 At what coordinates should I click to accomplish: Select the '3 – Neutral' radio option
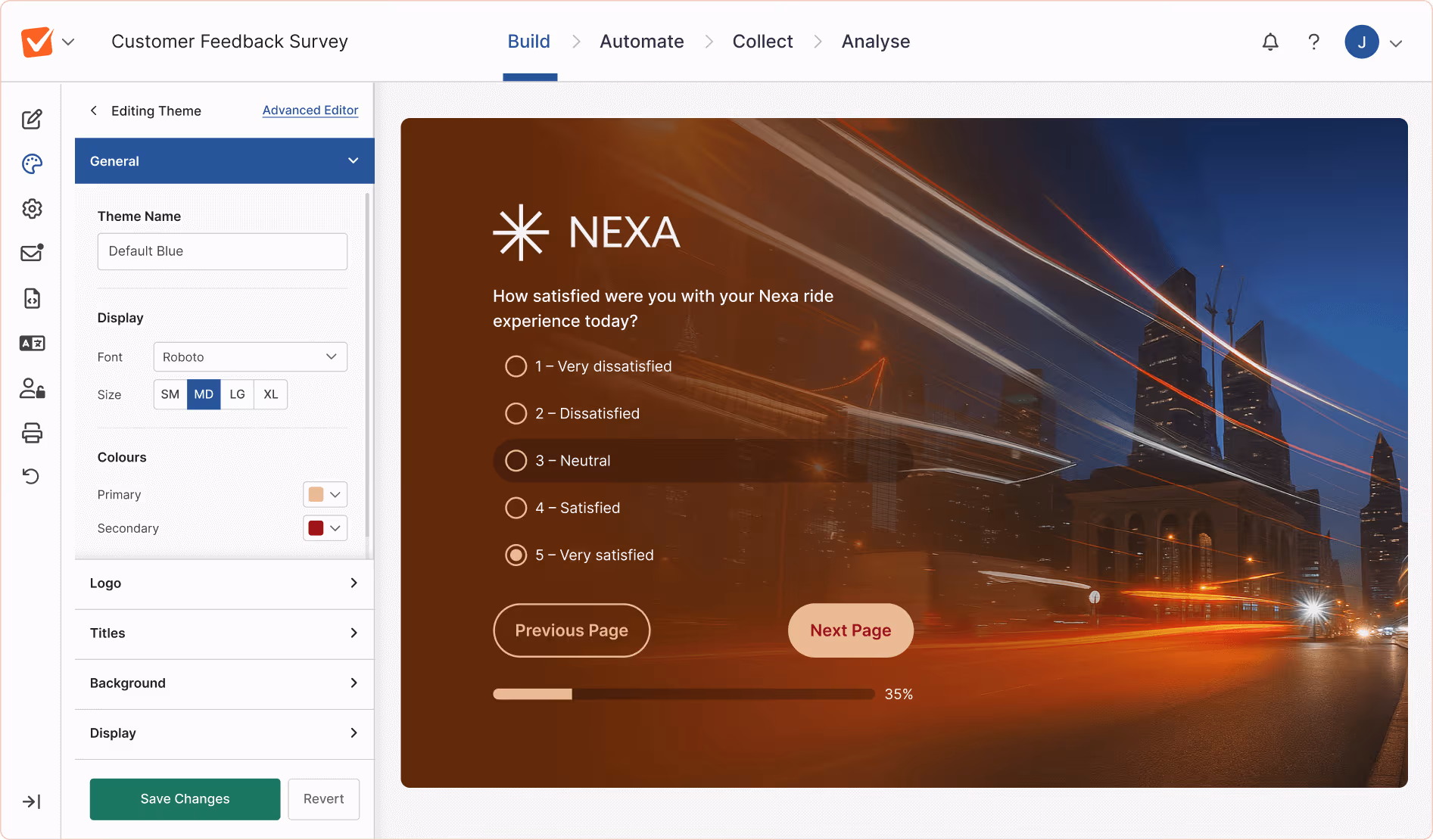click(x=516, y=461)
